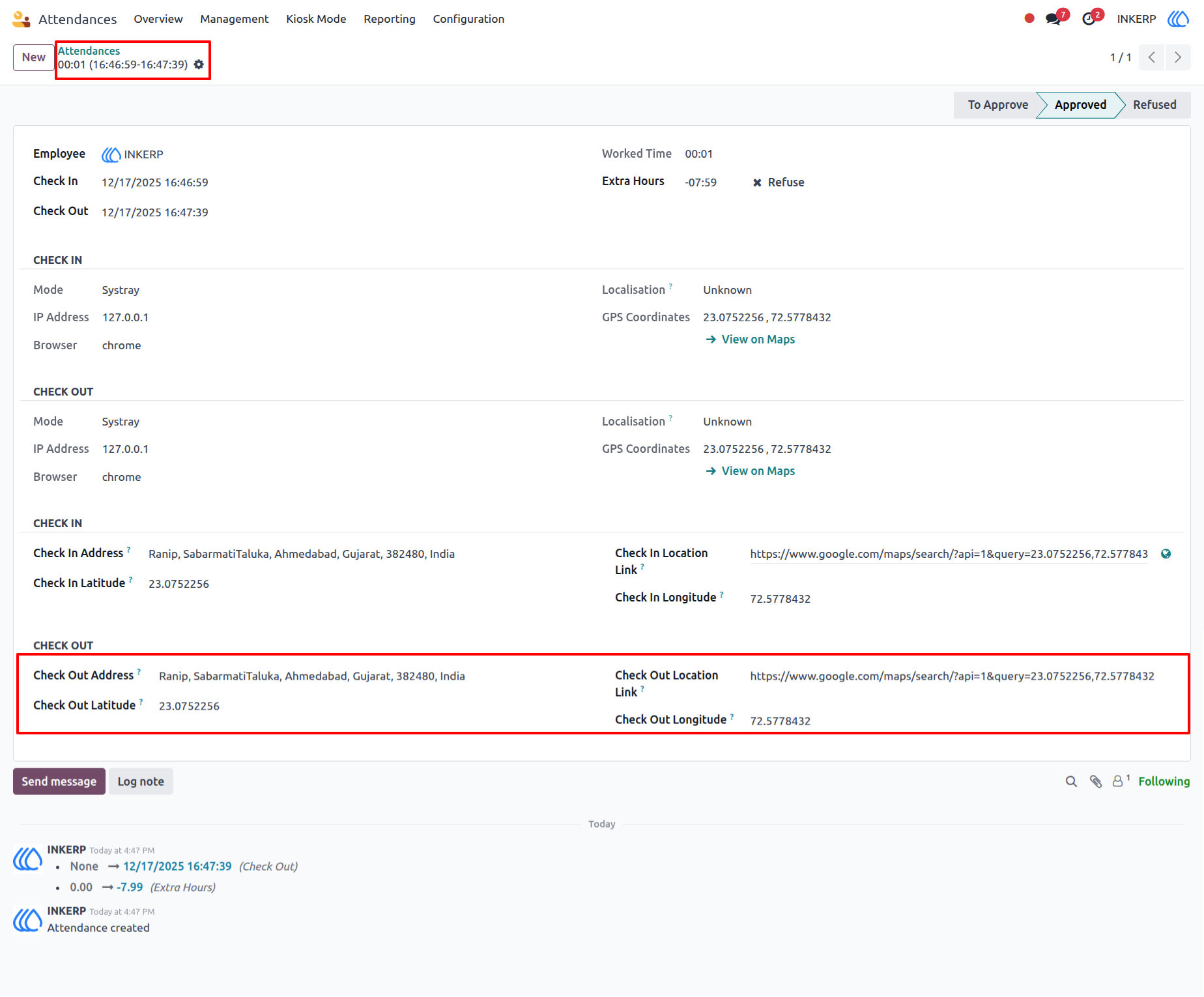The width and height of the screenshot is (1204, 997).
Task: Open View on Maps under Check Out
Action: coord(751,471)
